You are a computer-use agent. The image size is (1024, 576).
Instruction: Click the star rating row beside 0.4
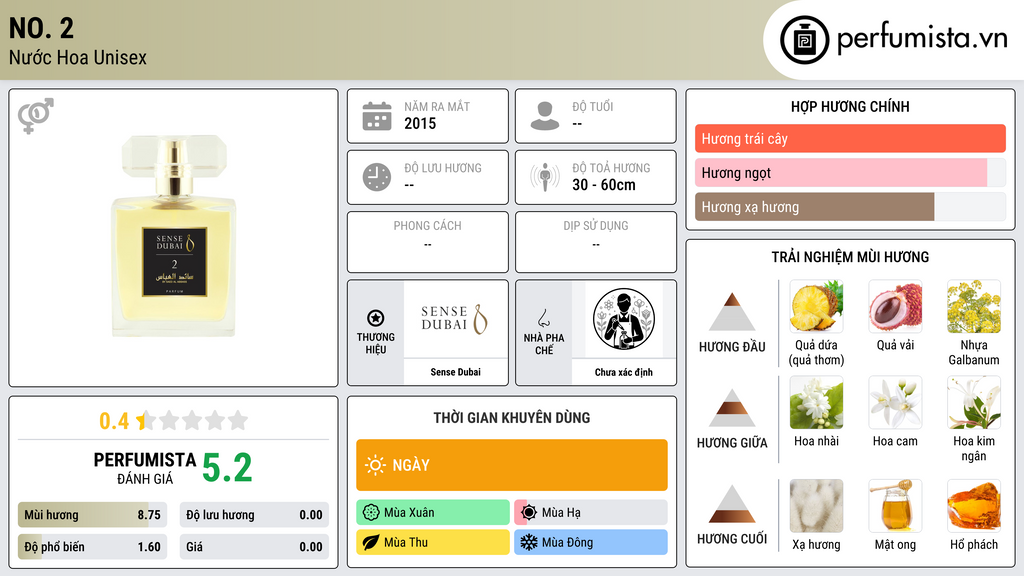pos(192,420)
